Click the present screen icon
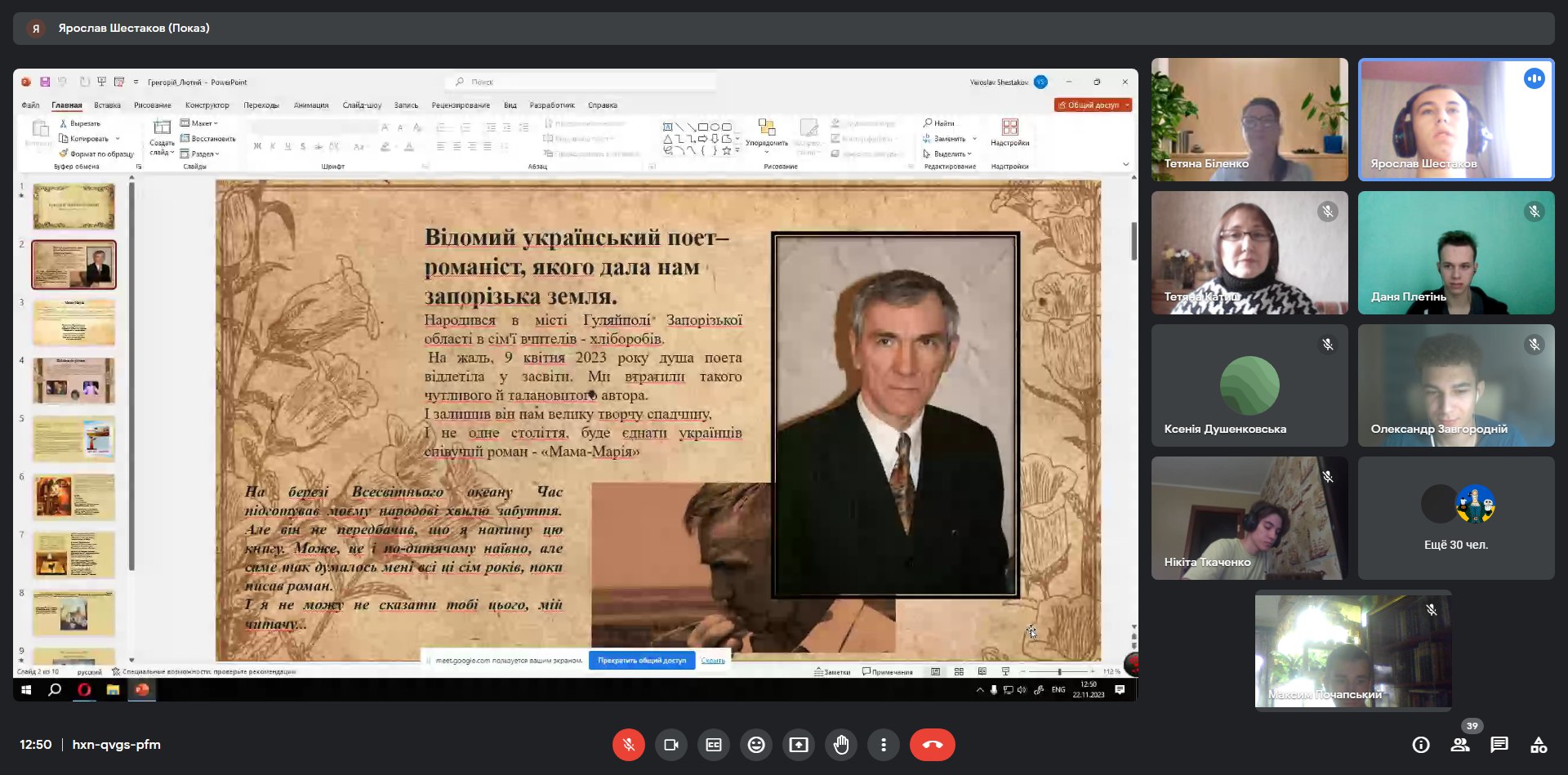The height and width of the screenshot is (775, 1568). [x=799, y=745]
